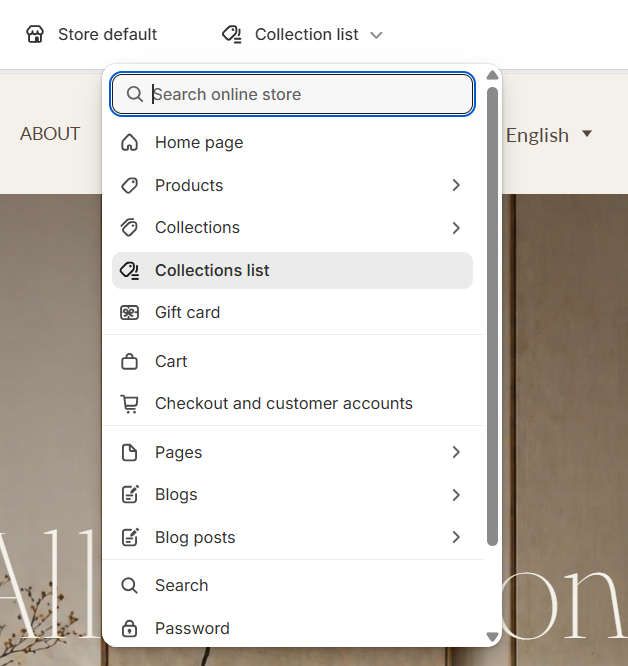Click ABOUT link in store preview
This screenshot has height=666, width=628.
tap(50, 134)
